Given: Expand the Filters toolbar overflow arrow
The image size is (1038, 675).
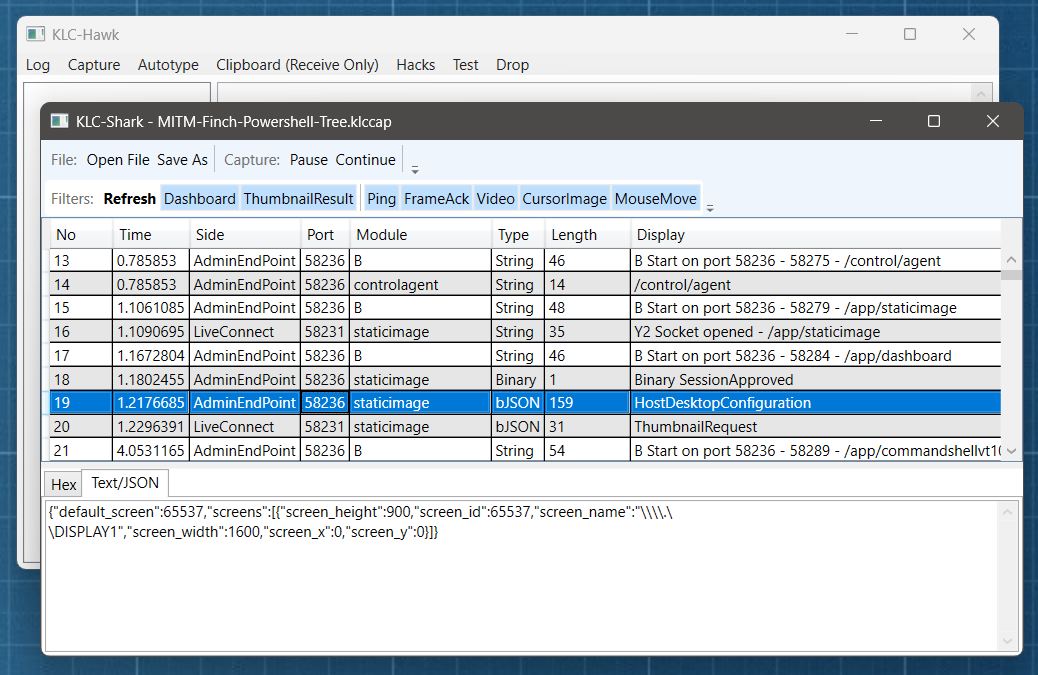Looking at the screenshot, I should [710, 208].
